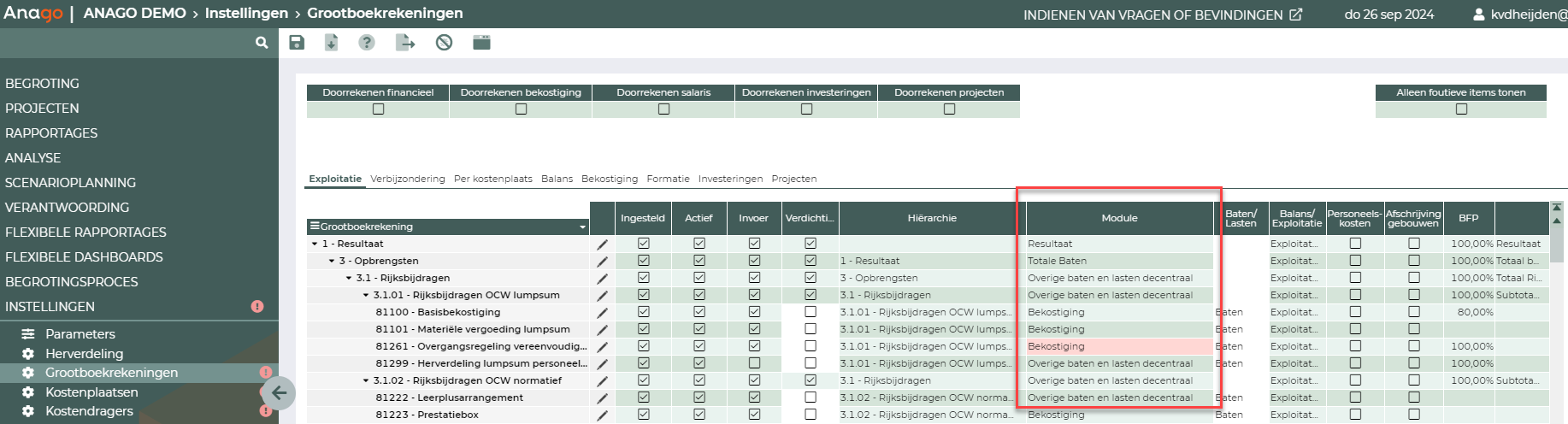Click the search magnifier in sidebar
The height and width of the screenshot is (424, 1568).
262,43
